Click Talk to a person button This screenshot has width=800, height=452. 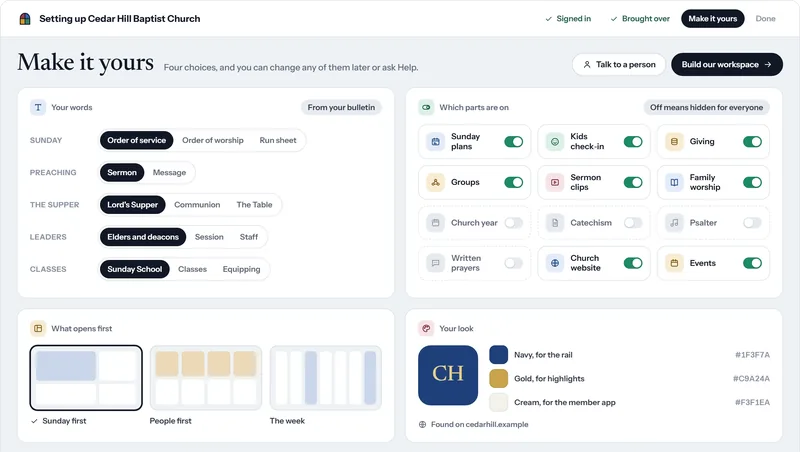click(x=619, y=65)
